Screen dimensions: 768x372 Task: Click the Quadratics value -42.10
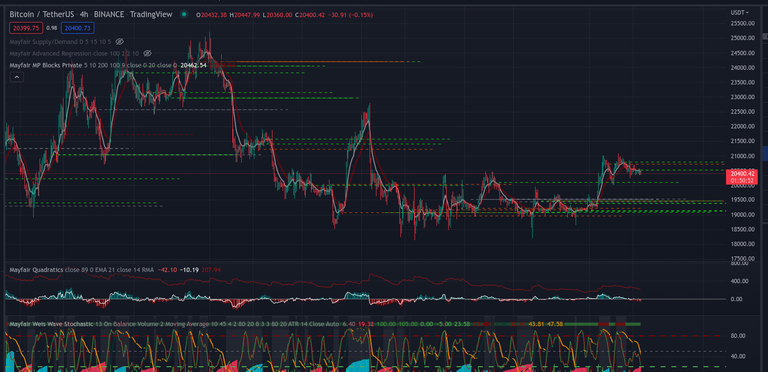[167, 270]
